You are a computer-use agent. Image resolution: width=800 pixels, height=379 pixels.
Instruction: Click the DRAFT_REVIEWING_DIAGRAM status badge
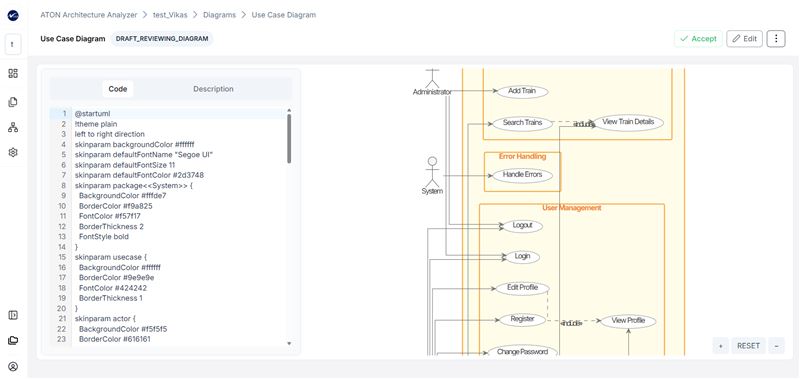(x=162, y=39)
